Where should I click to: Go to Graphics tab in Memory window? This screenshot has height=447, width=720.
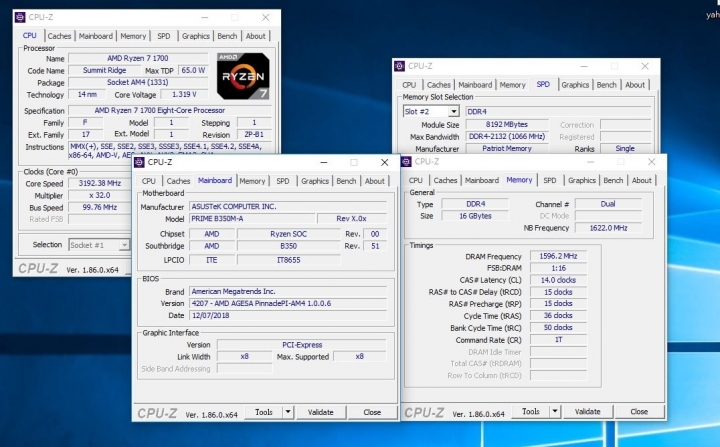tap(582, 181)
